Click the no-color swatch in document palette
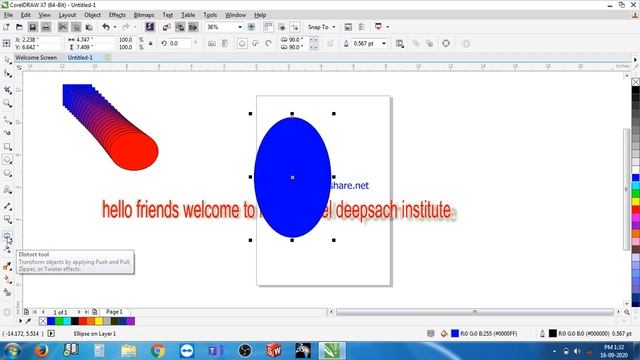This screenshot has height=360, width=640. pyautogui.click(x=42, y=321)
